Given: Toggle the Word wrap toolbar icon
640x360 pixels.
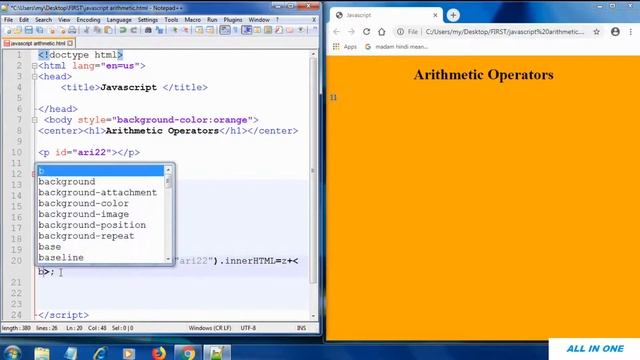Looking at the screenshot, I should [x=225, y=30].
